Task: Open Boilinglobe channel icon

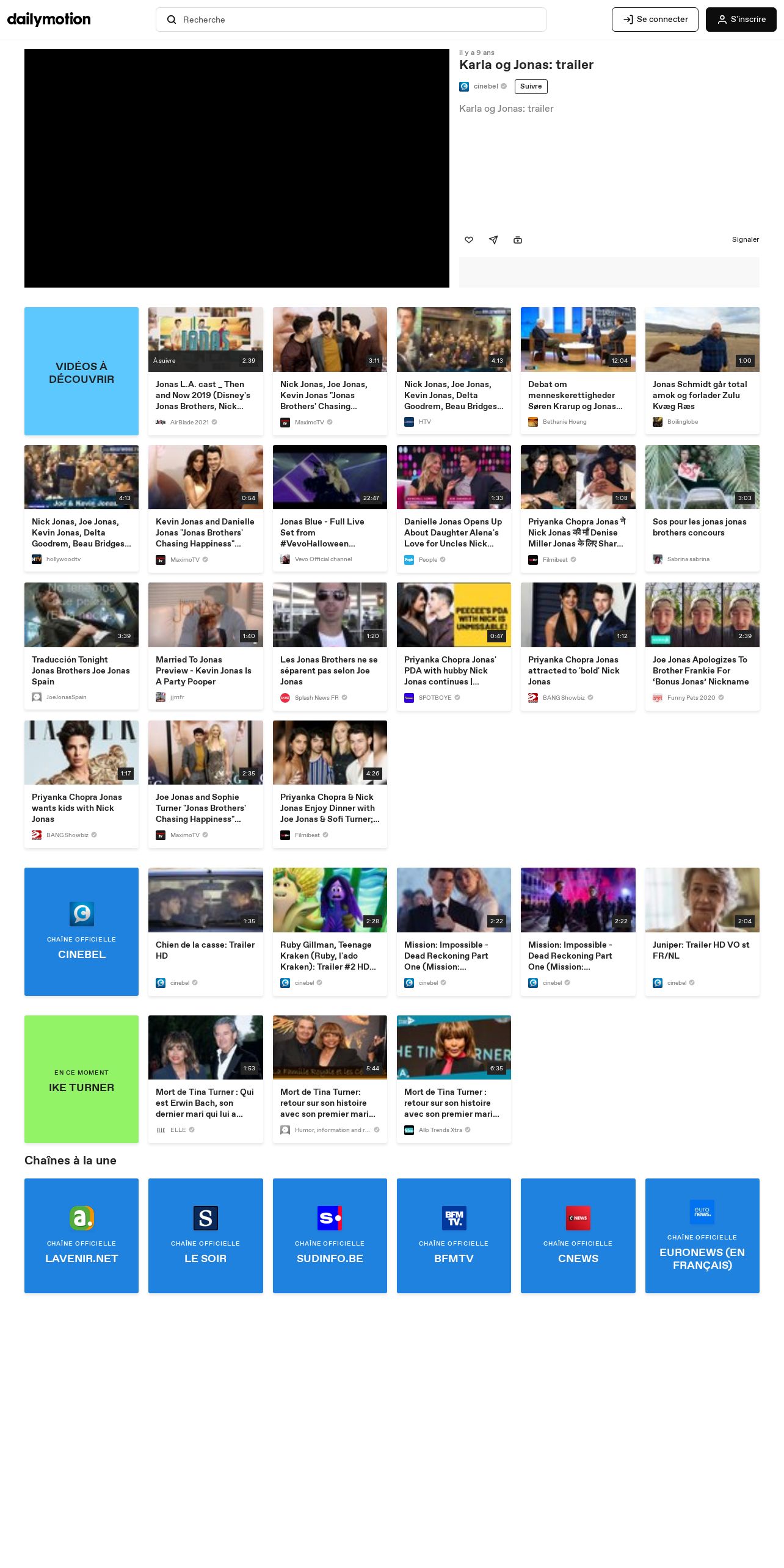Action: (658, 422)
